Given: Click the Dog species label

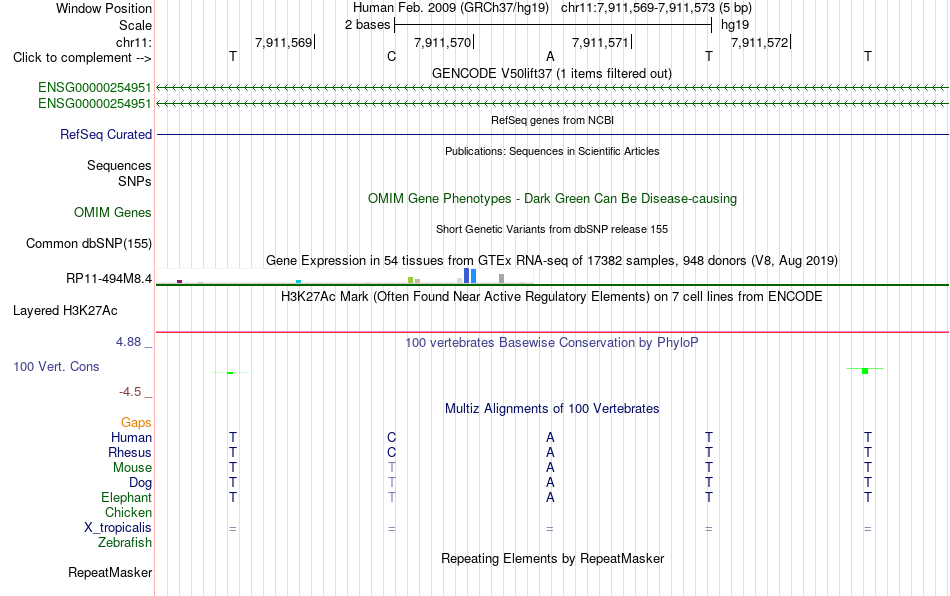Looking at the screenshot, I should point(140,483).
